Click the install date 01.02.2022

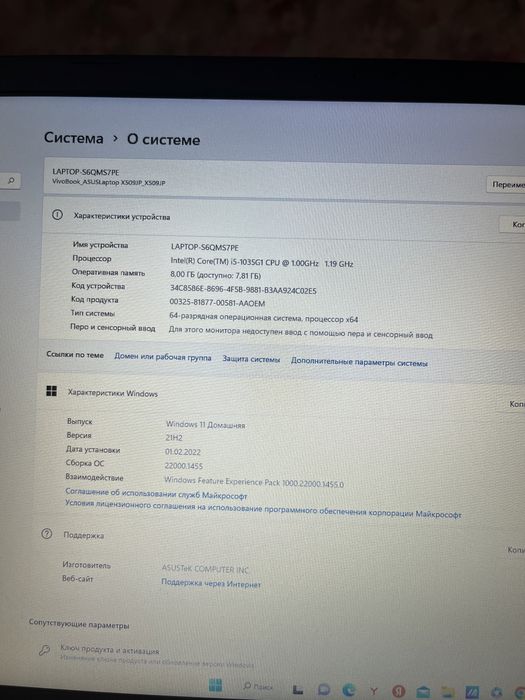pyautogui.click(x=183, y=452)
